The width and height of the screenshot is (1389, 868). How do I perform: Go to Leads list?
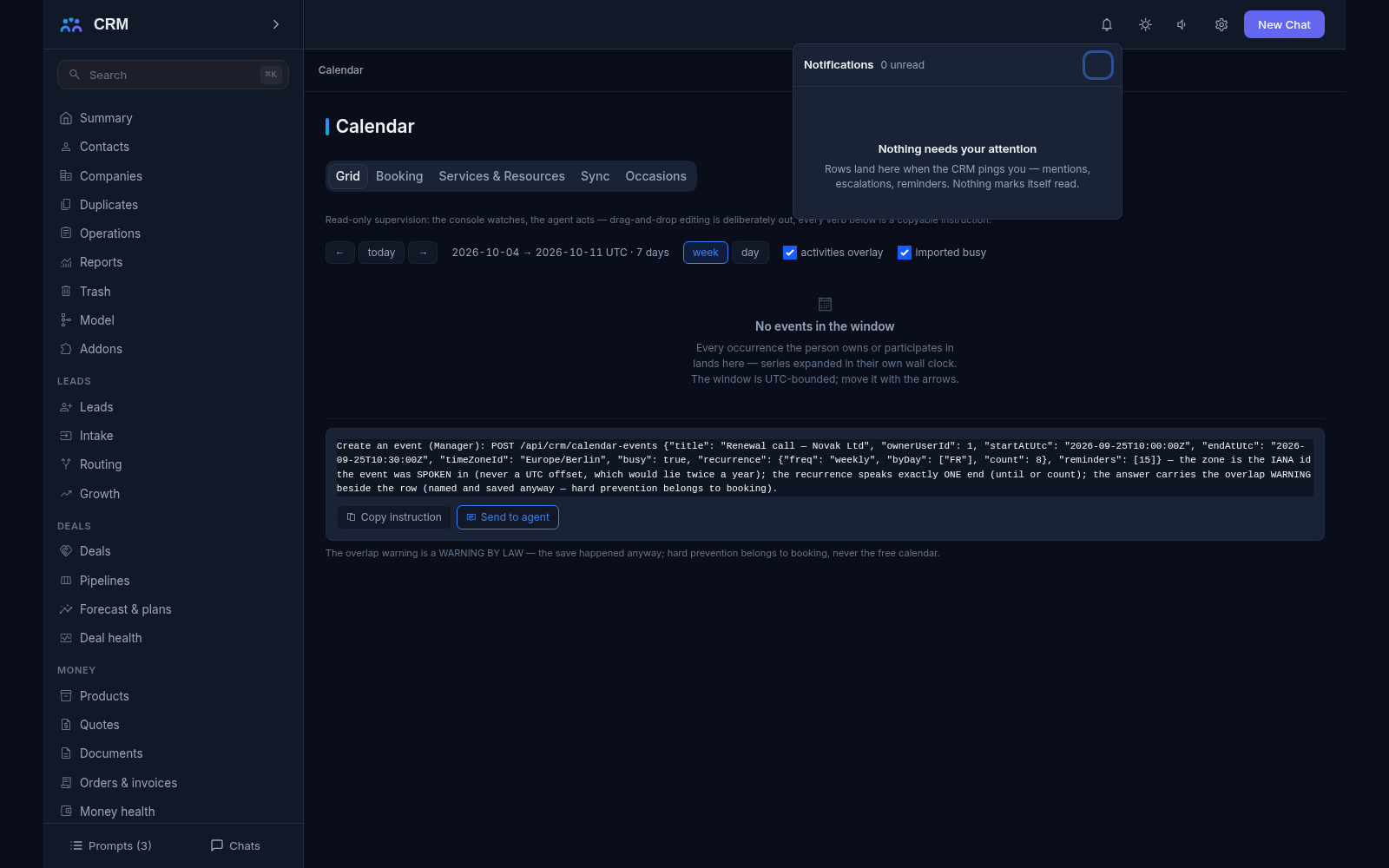coord(173,407)
